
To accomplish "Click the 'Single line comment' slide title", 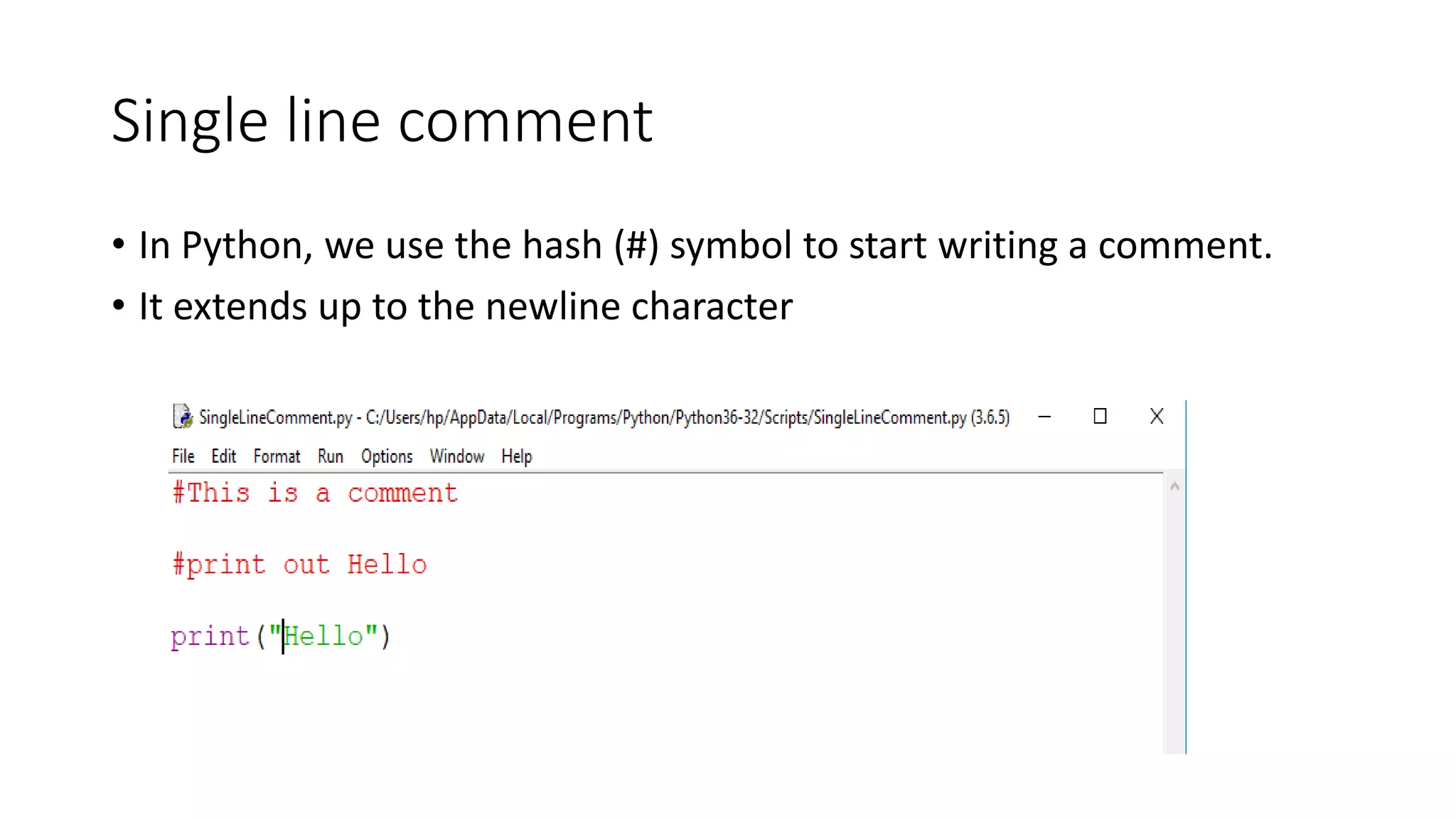I will [x=382, y=122].
